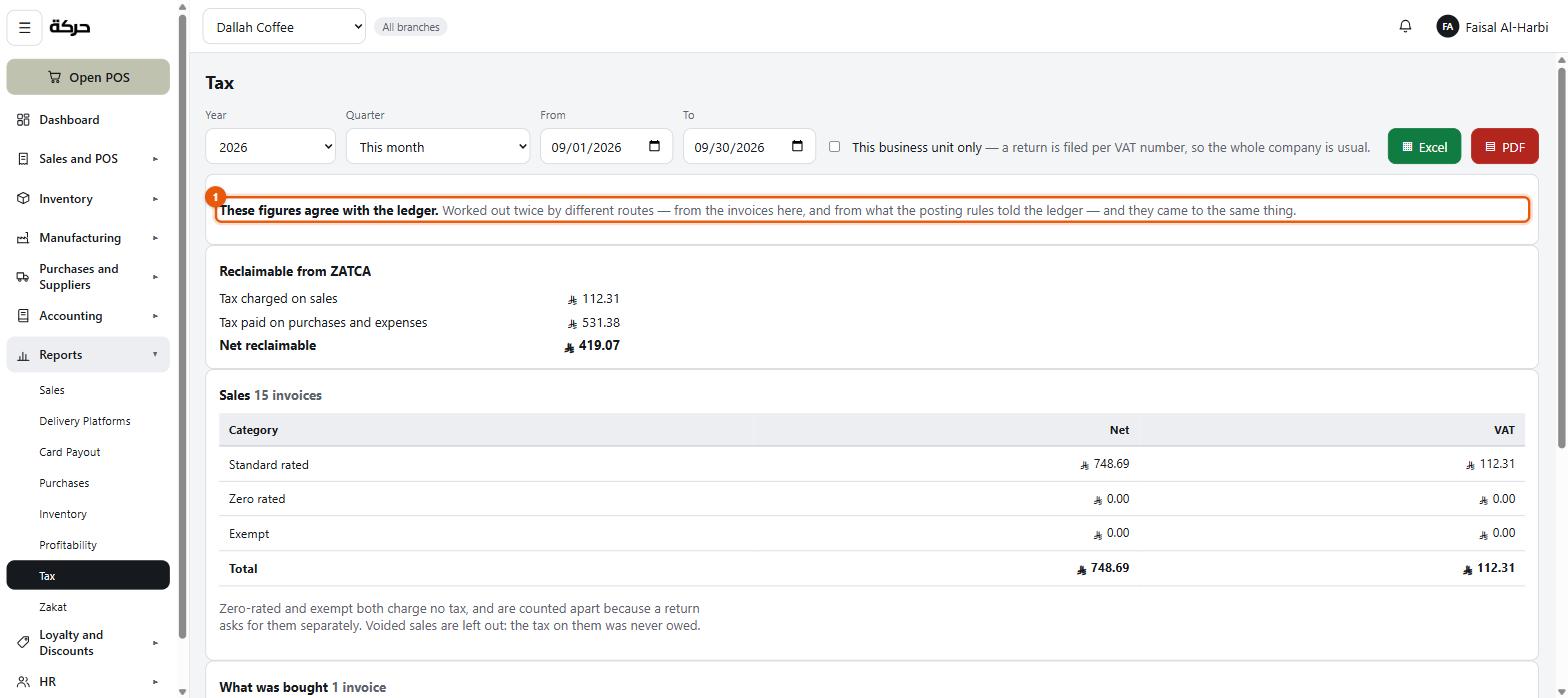Viewport: 1568px width, 698px height.
Task: Click the Tax charged on sales 112.31 value
Action: click(x=594, y=299)
